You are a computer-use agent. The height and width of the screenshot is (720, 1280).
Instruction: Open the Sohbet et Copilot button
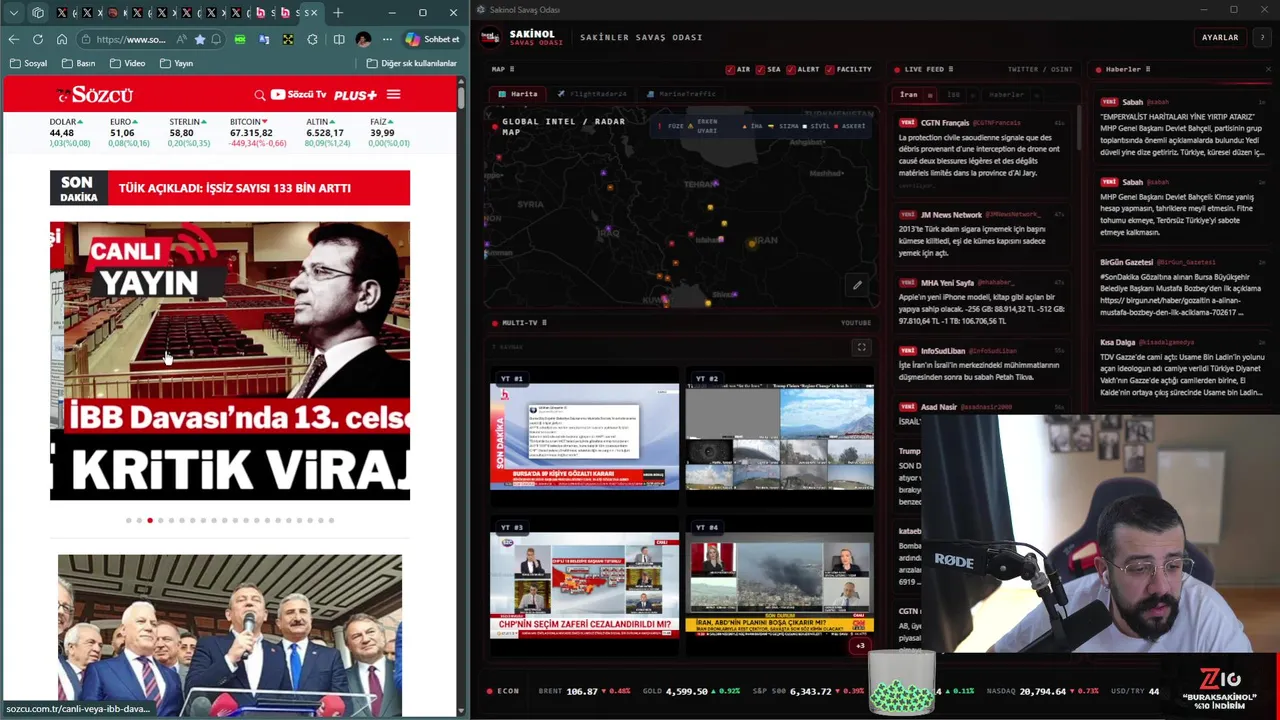tap(432, 39)
